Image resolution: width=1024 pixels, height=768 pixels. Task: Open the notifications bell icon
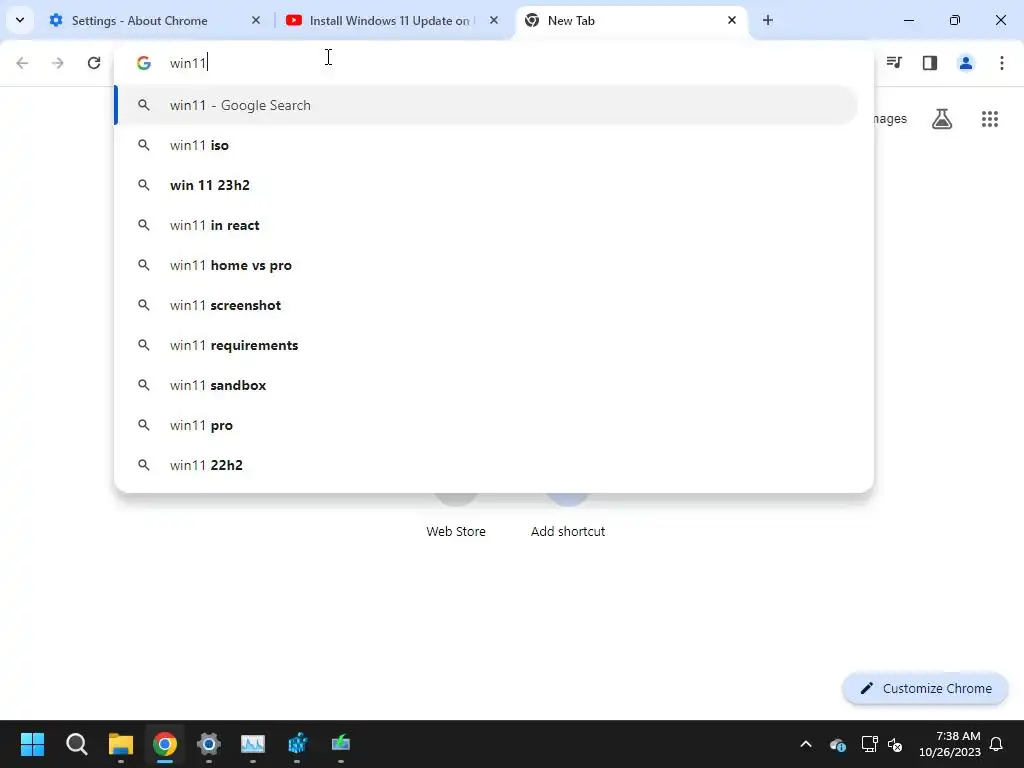tap(997, 744)
